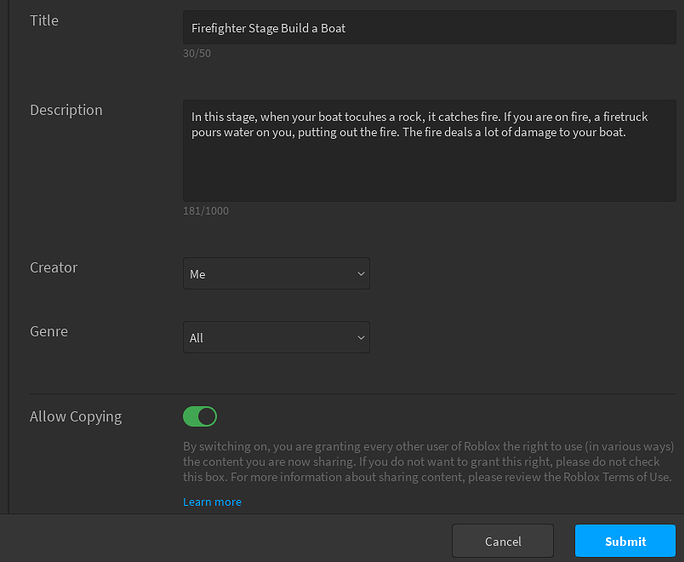The height and width of the screenshot is (562, 684).
Task: Click the Genre field label
Action: (x=49, y=331)
